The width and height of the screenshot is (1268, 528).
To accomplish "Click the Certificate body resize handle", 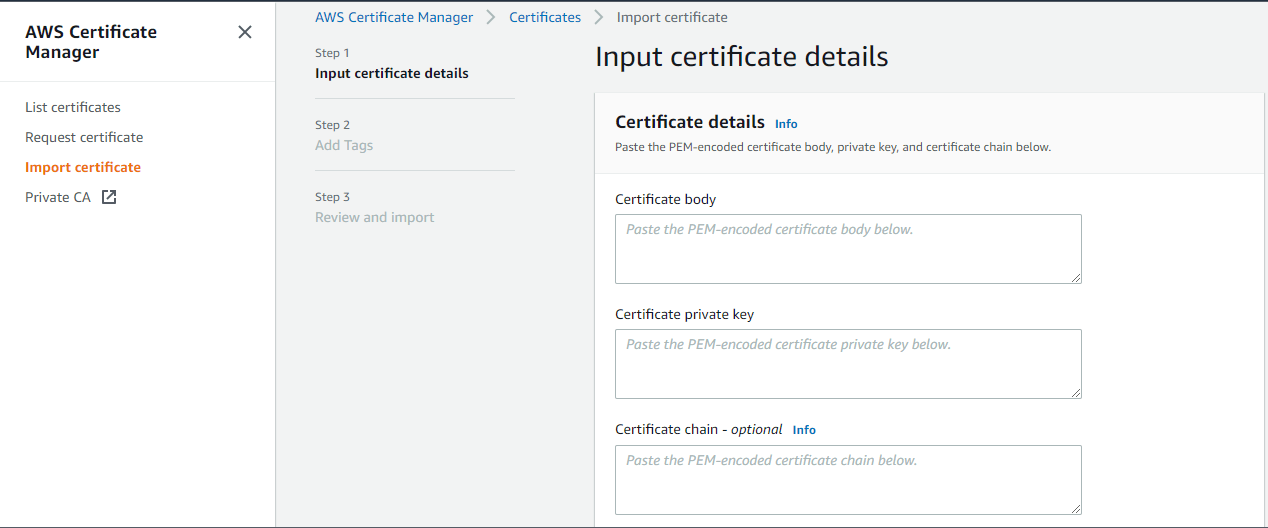I will click(x=1075, y=277).
